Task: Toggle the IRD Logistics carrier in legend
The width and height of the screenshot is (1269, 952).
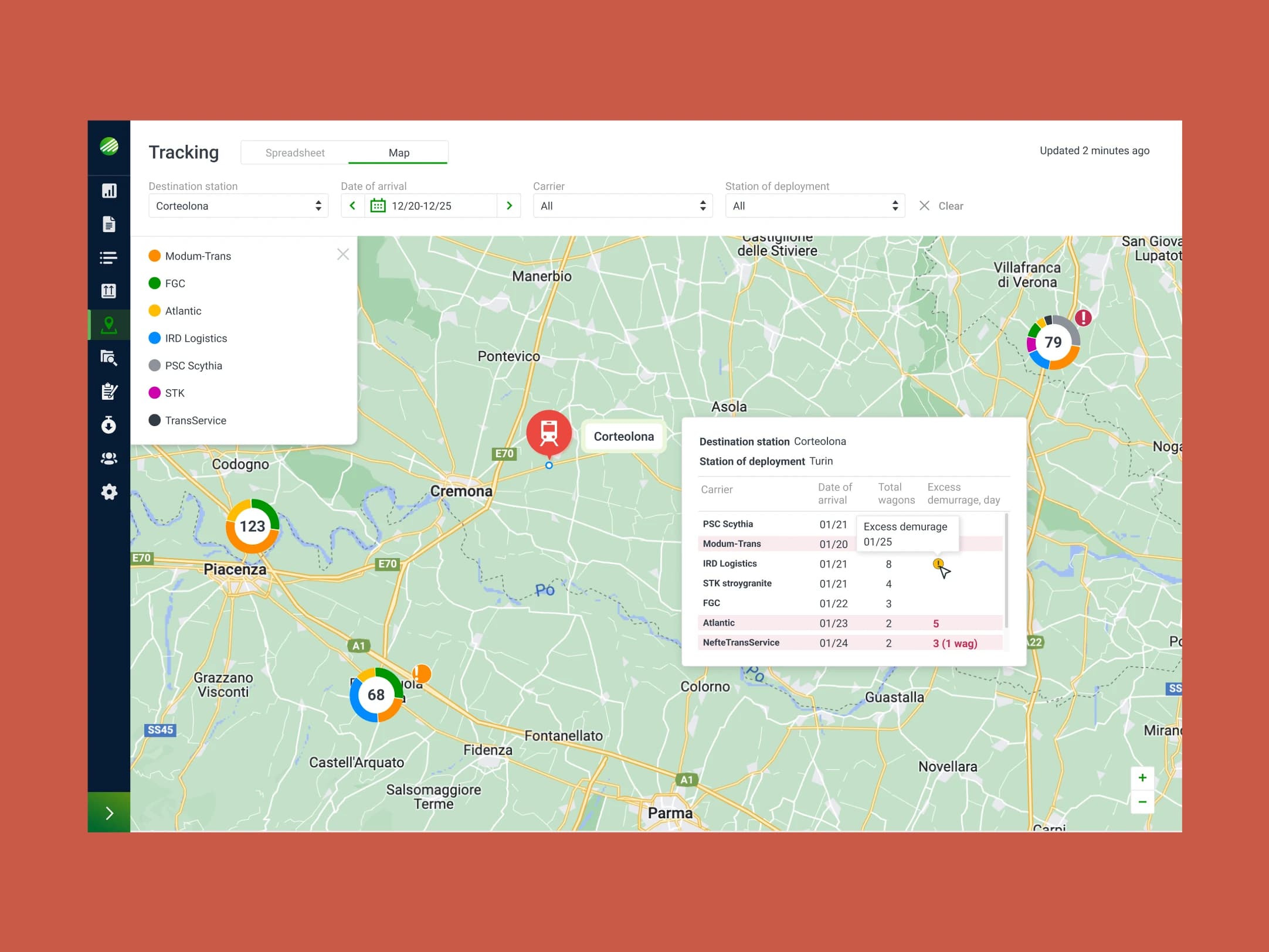Action: pyautogui.click(x=188, y=338)
